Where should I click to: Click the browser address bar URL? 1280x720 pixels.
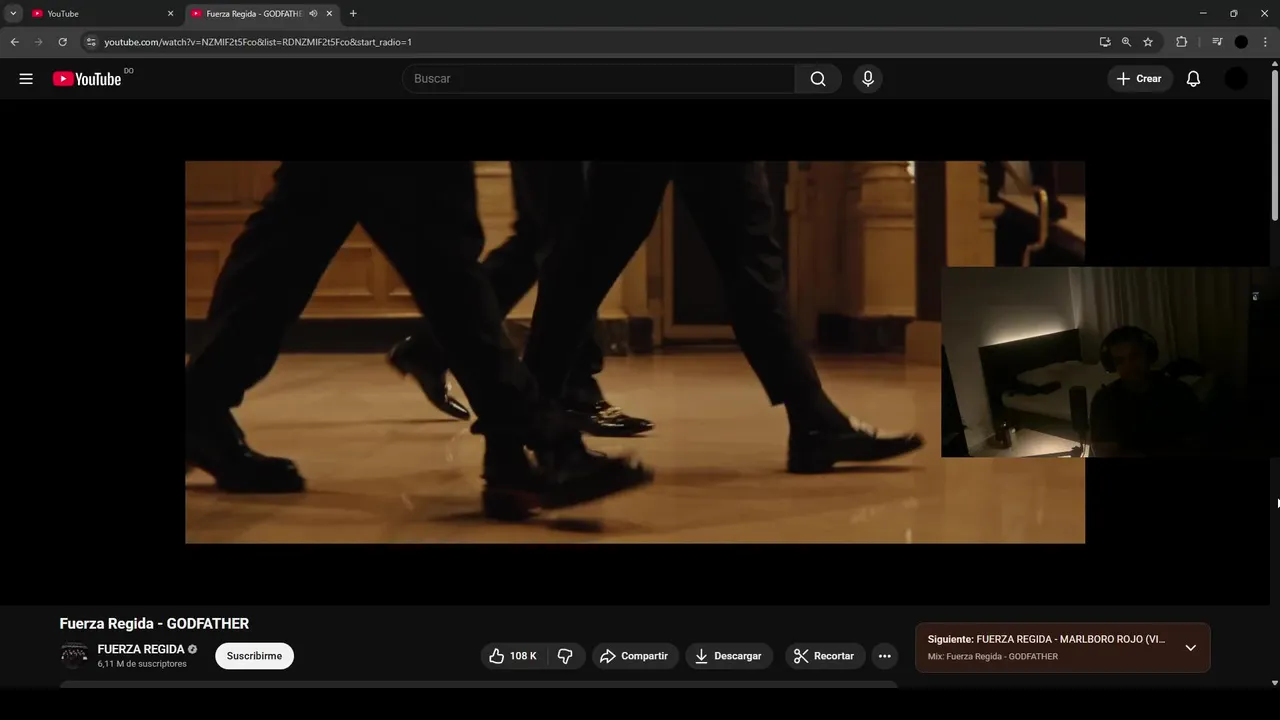click(258, 42)
